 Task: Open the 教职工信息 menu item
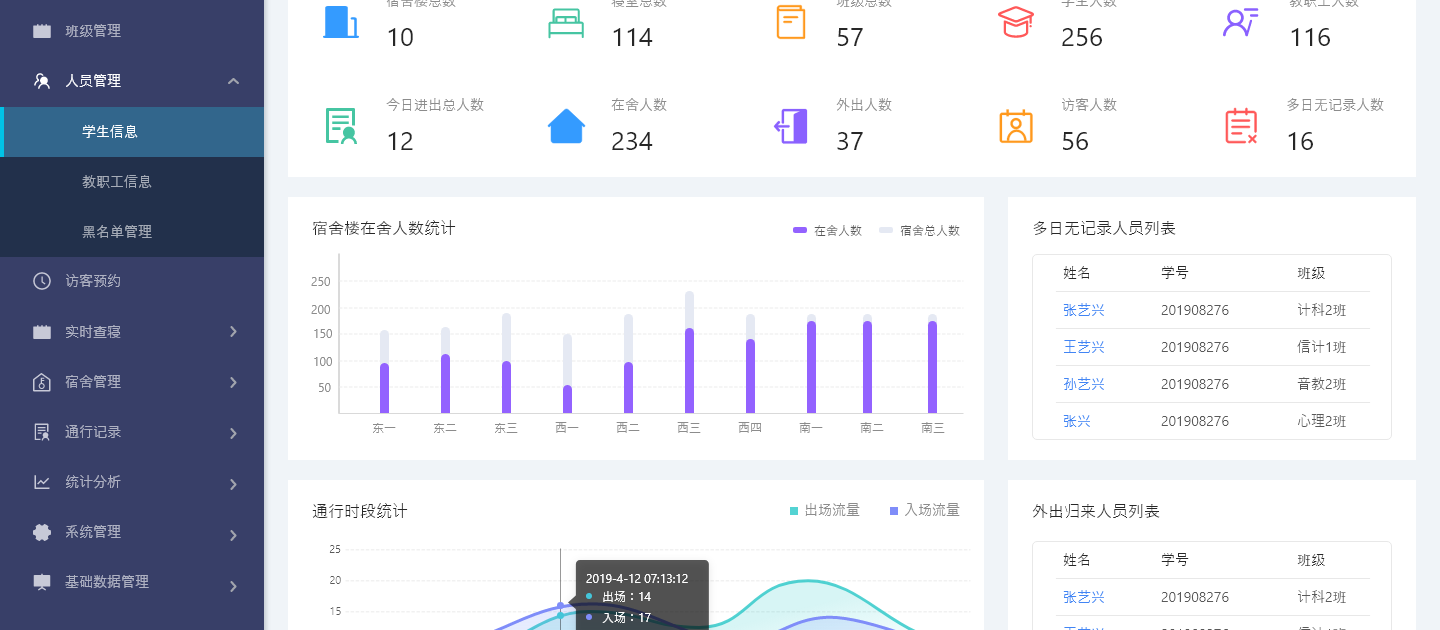click(x=132, y=182)
